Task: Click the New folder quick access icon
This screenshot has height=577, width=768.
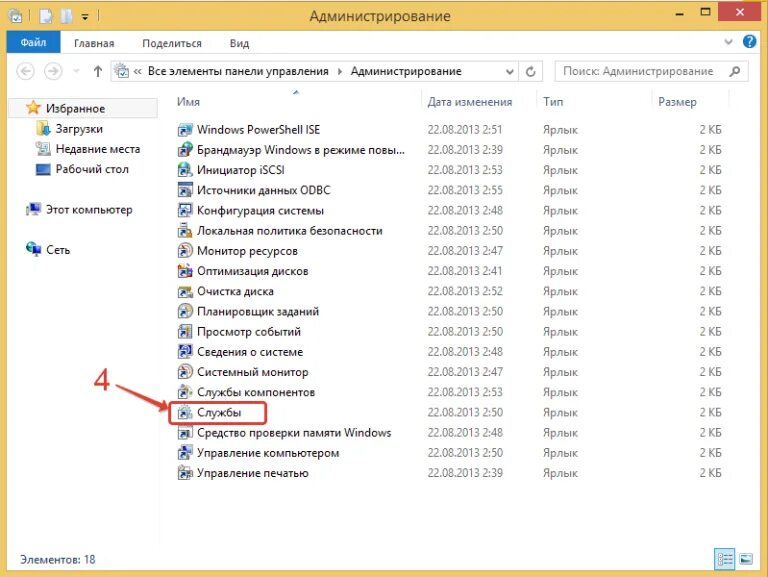Action: tap(66, 16)
